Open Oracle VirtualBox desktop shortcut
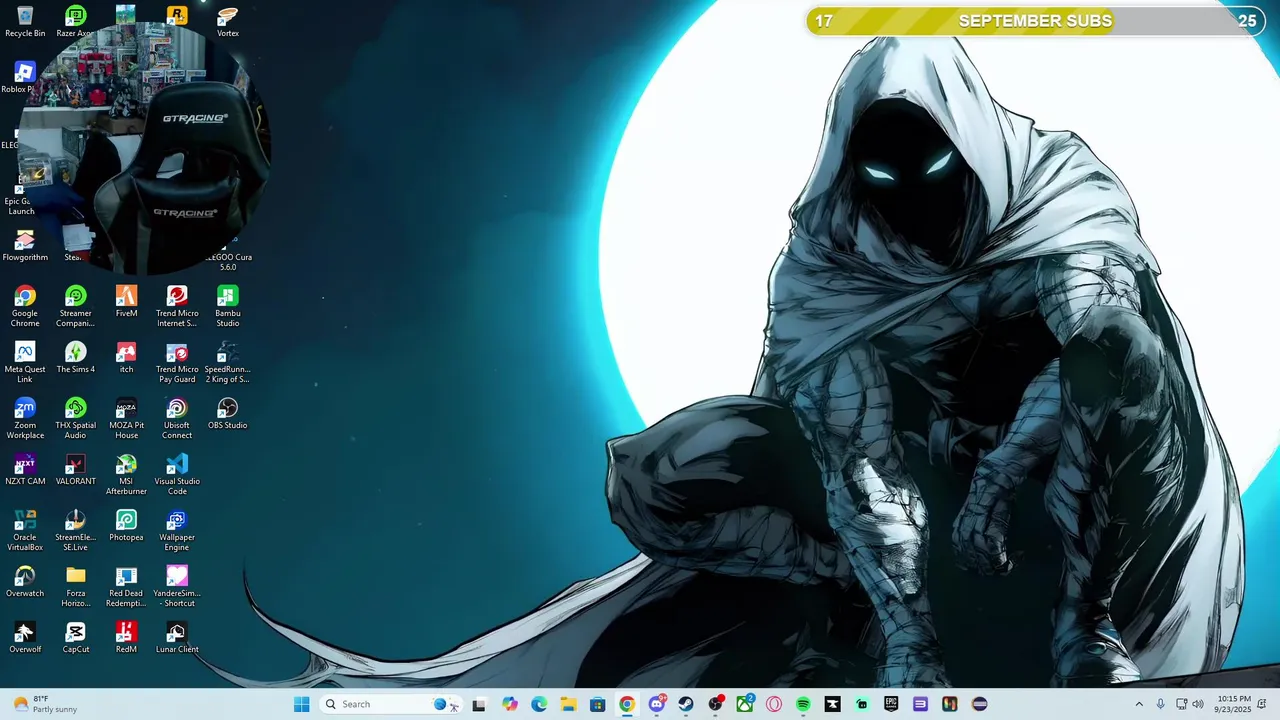 pos(25,530)
